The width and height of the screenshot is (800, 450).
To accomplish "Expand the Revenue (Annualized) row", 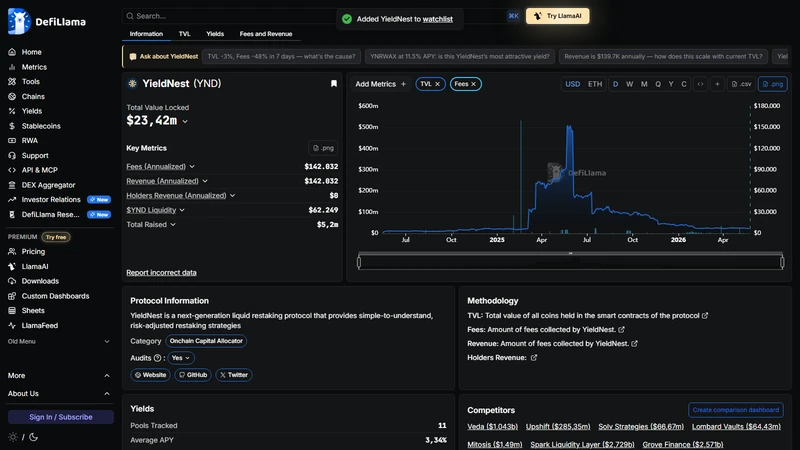I will pos(205,181).
